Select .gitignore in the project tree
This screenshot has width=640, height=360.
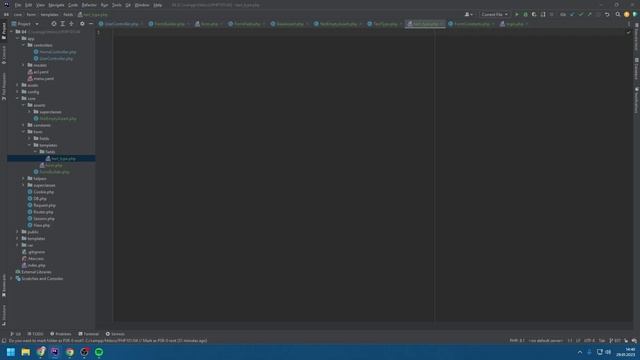(x=37, y=252)
